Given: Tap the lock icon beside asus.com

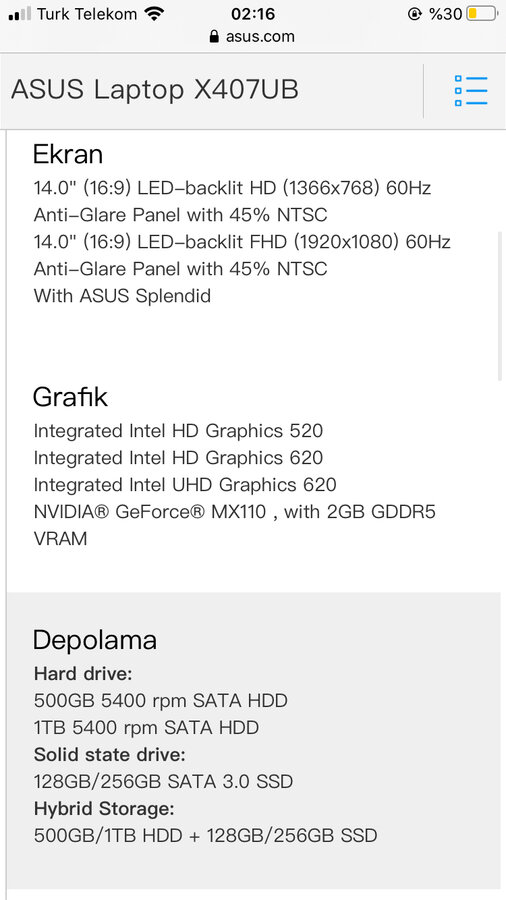Looking at the screenshot, I should [x=214, y=37].
